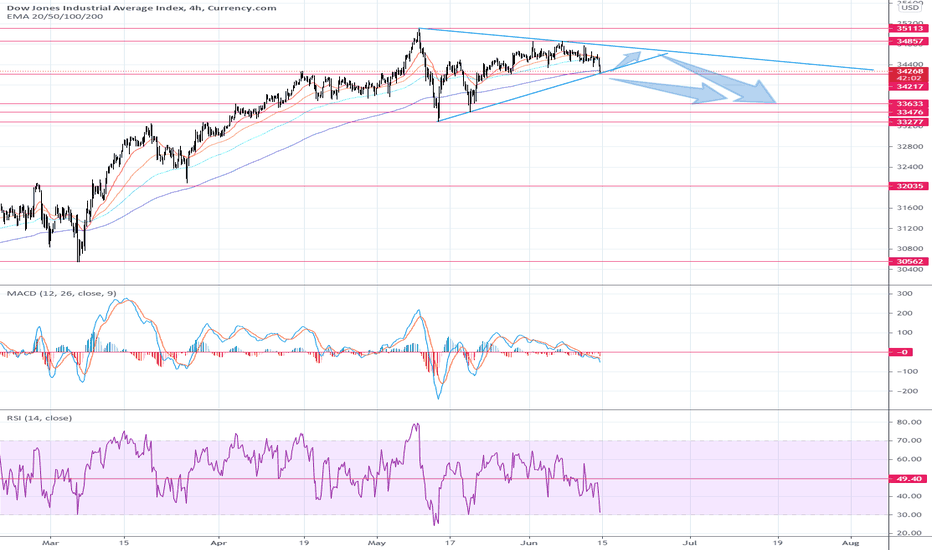Click the Aug label on the time axis
Viewport: 932px width, 550px height.
point(851,543)
